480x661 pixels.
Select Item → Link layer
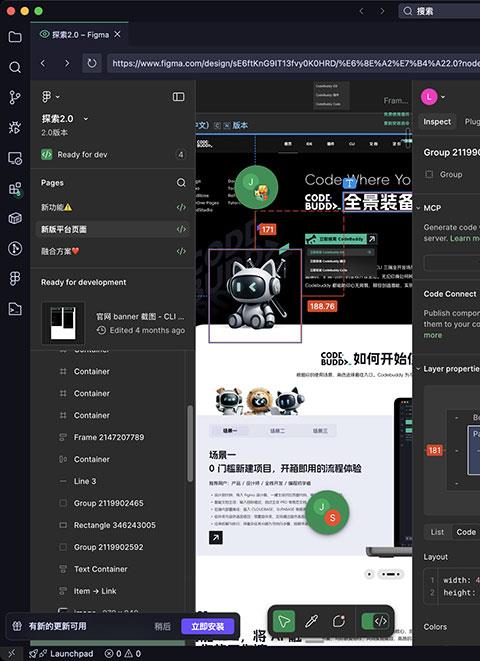coord(95,591)
